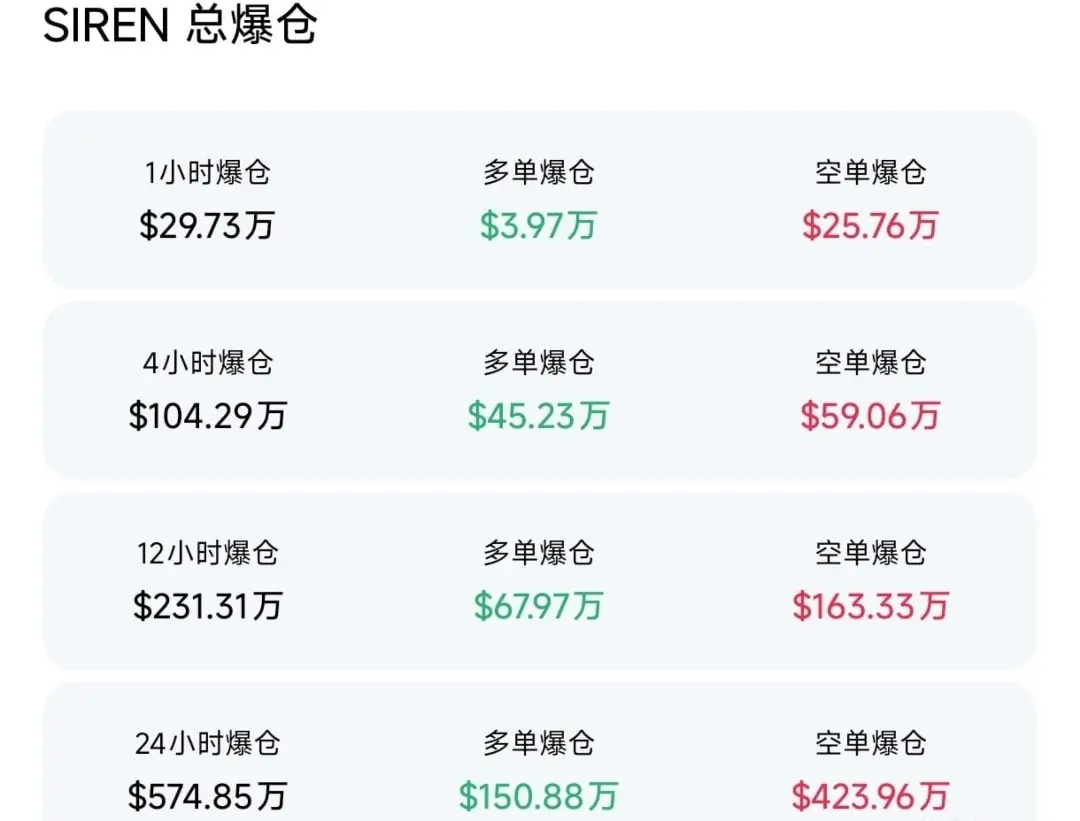The width and height of the screenshot is (1080, 821).
Task: Select the 4小时爆仓 label
Action: coord(207,363)
